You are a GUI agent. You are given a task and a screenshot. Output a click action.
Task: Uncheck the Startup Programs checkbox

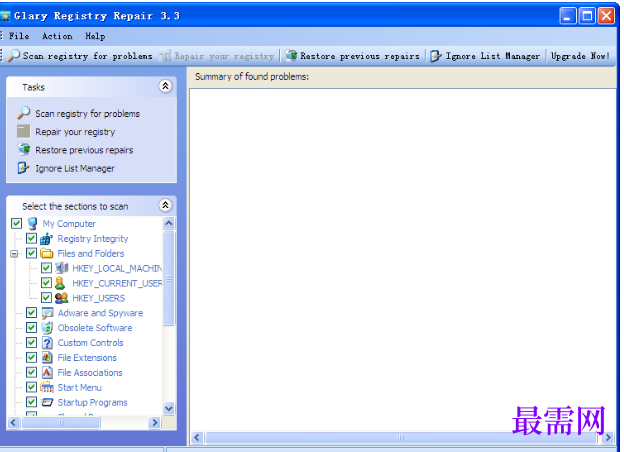coord(31,402)
